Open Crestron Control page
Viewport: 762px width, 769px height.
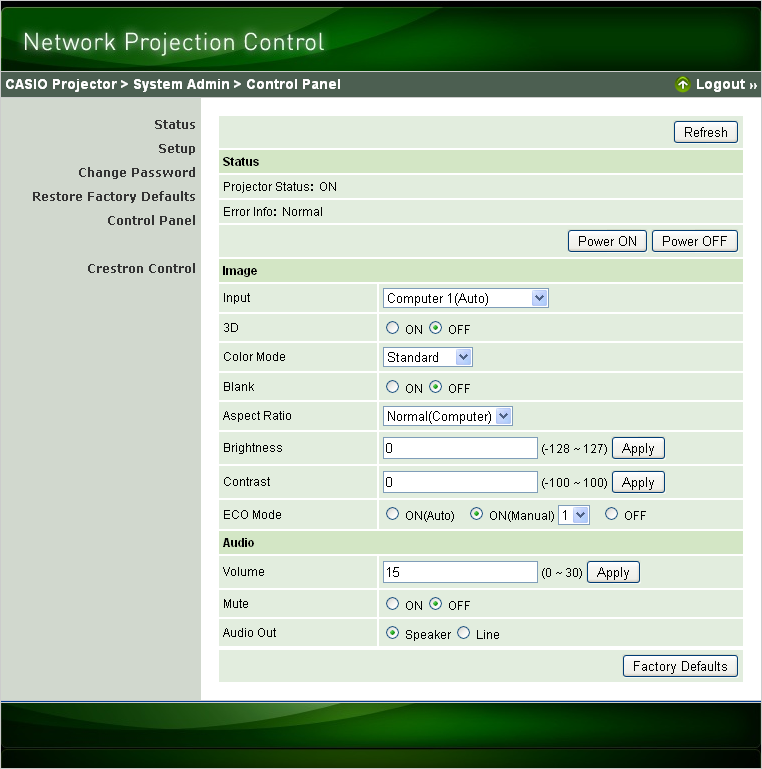tap(141, 269)
